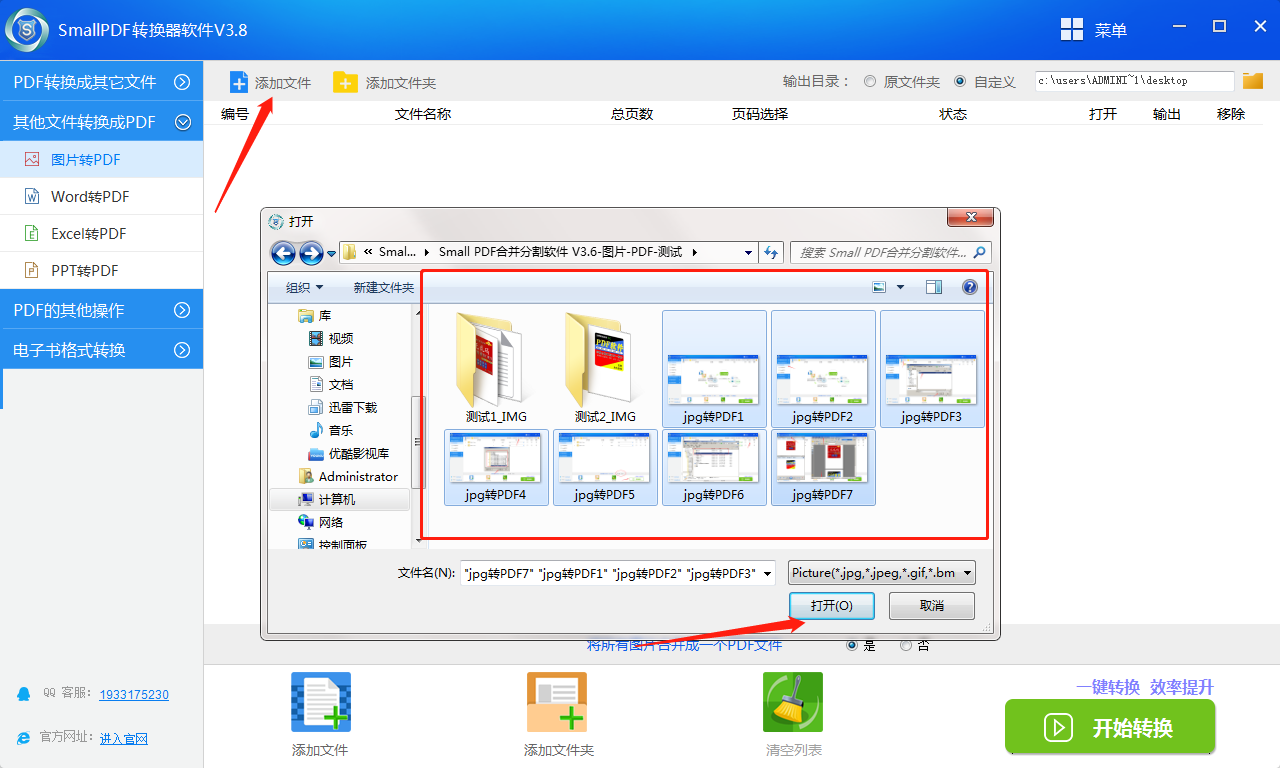The image size is (1280, 768).
Task: Select Word转PDF in the sidebar
Action: pyautogui.click(x=90, y=197)
